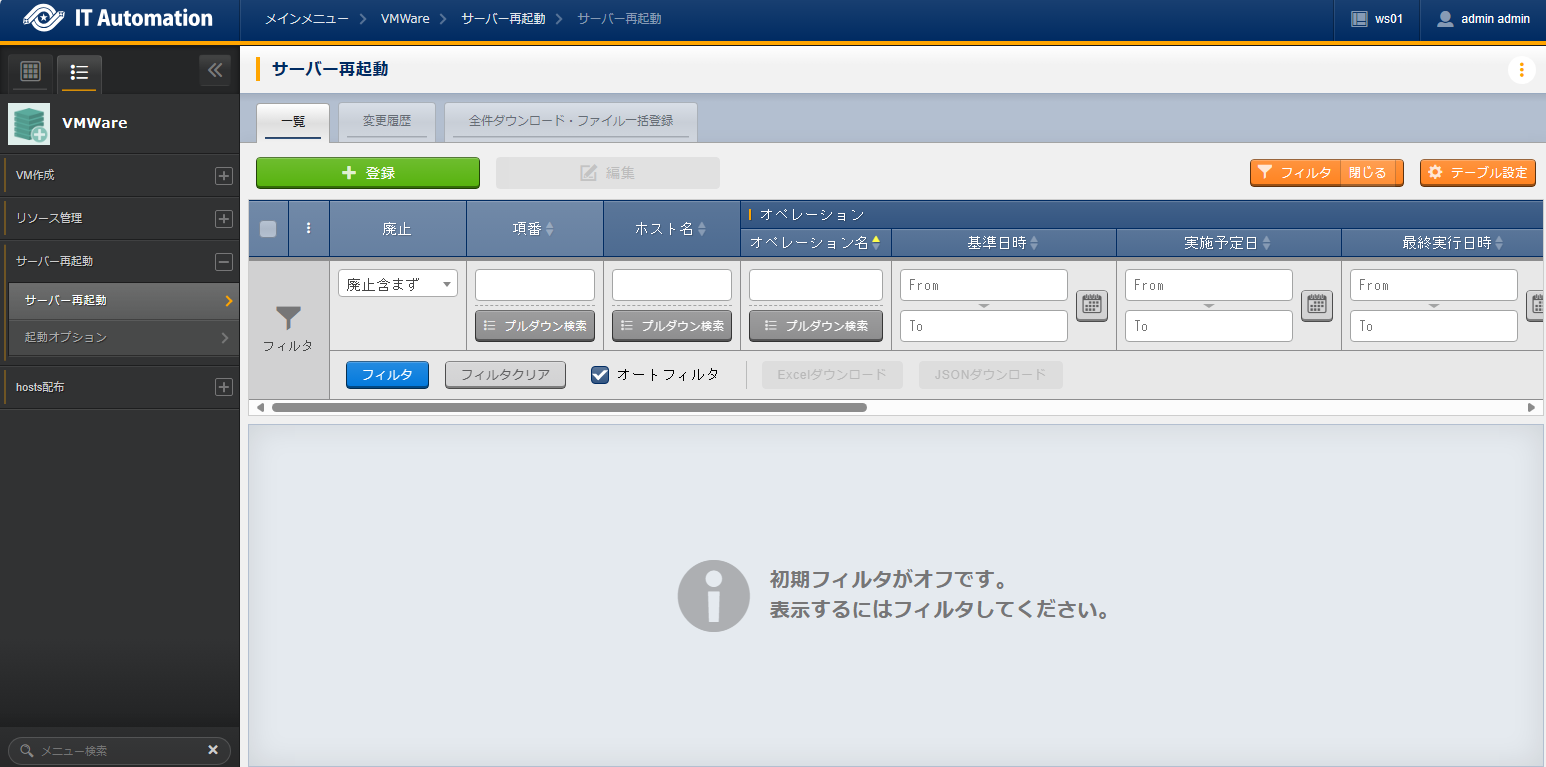The height and width of the screenshot is (767, 1546).
Task: Open calendar picker for 基準日時 filter
Action: click(x=1092, y=305)
